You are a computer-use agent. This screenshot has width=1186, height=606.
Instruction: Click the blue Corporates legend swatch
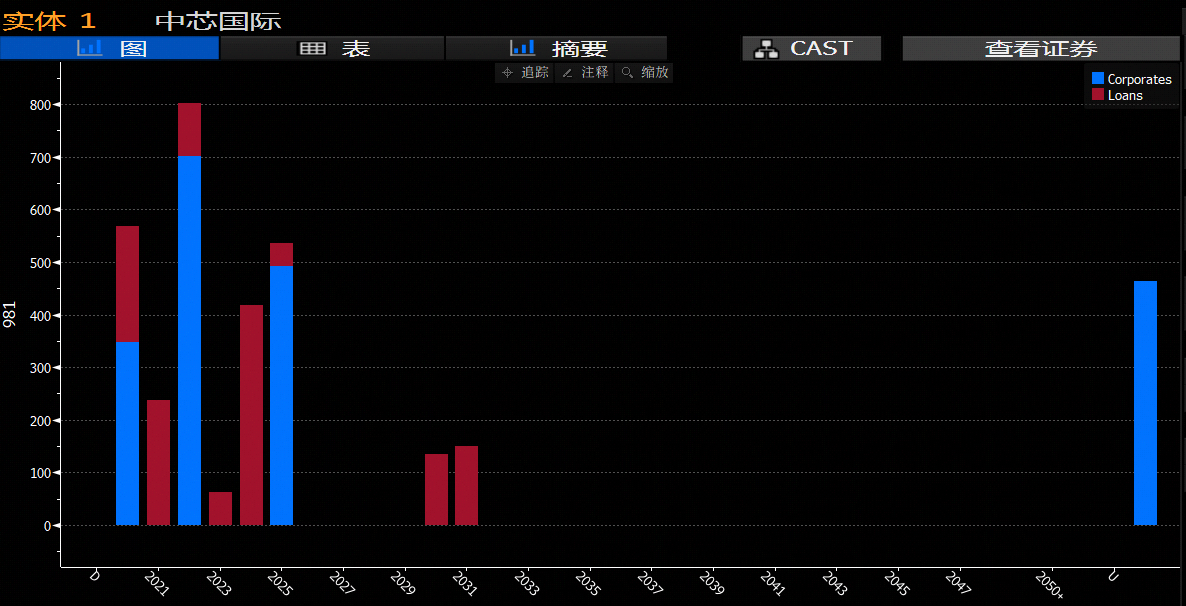pyautogui.click(x=1098, y=79)
